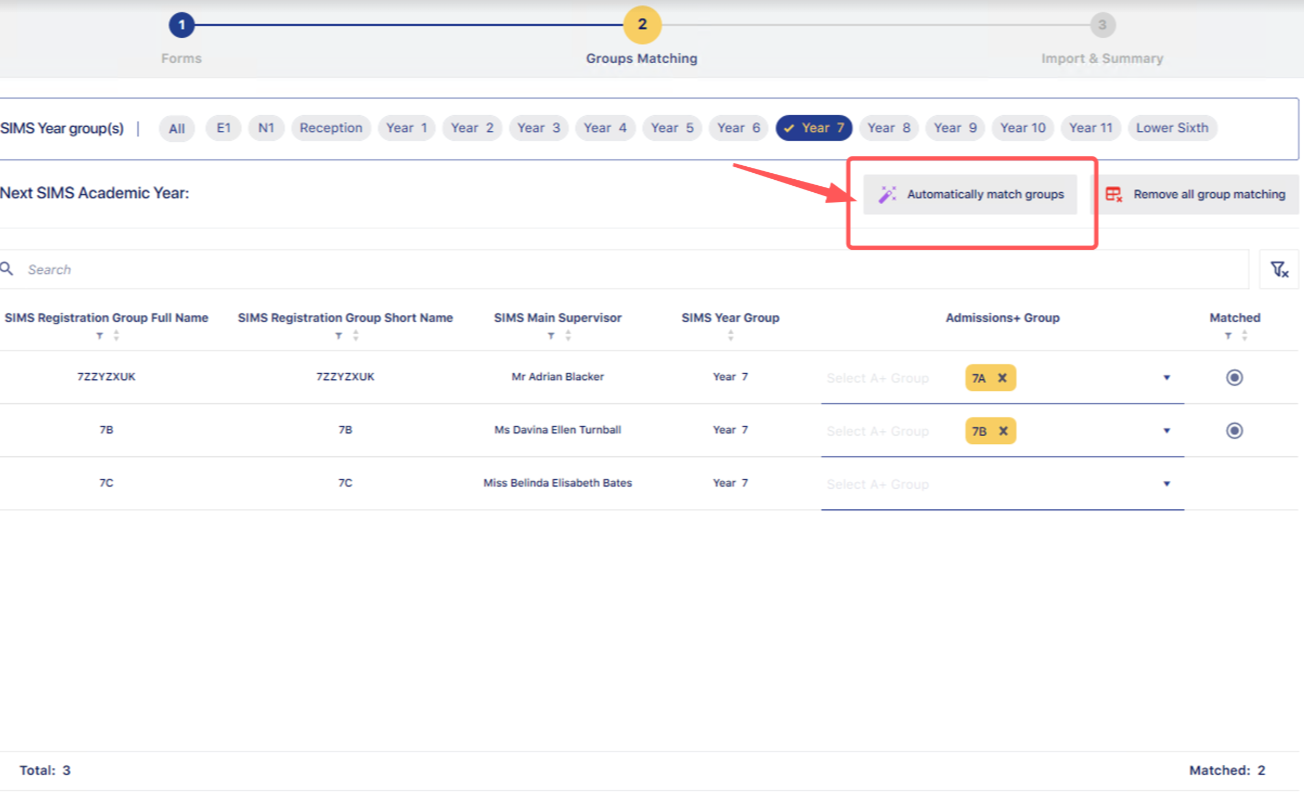Select the E1 year group chip

(223, 128)
